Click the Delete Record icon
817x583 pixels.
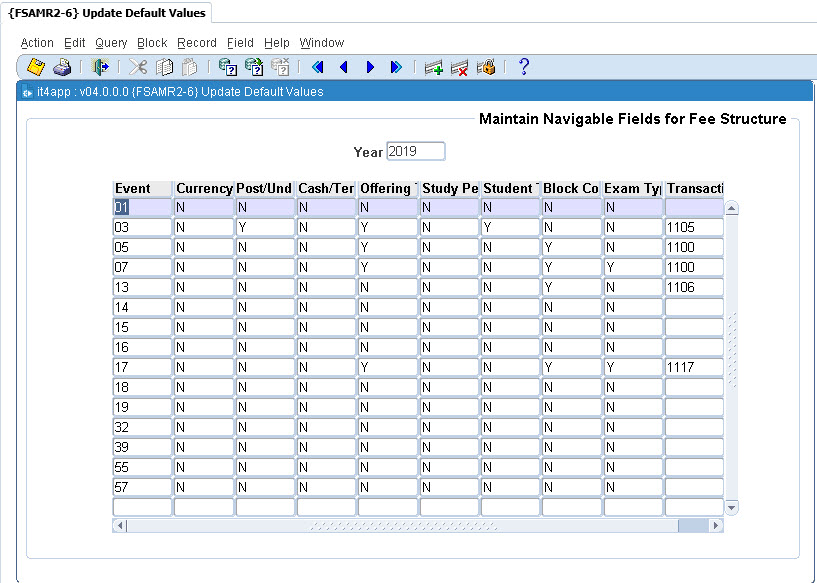460,67
